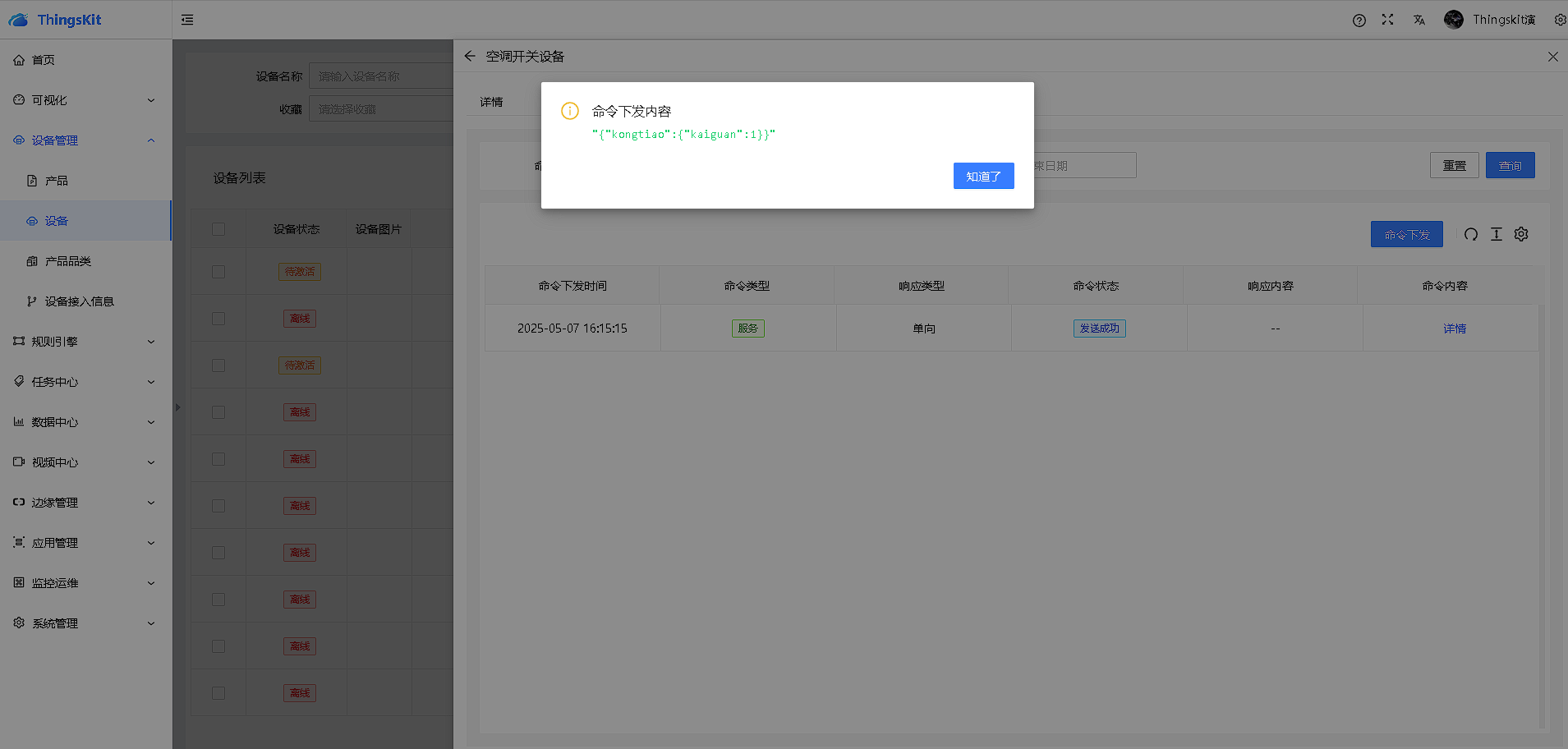Screen dimensions: 1568x749
Task: Check the last device row checkbox
Action: [218, 693]
